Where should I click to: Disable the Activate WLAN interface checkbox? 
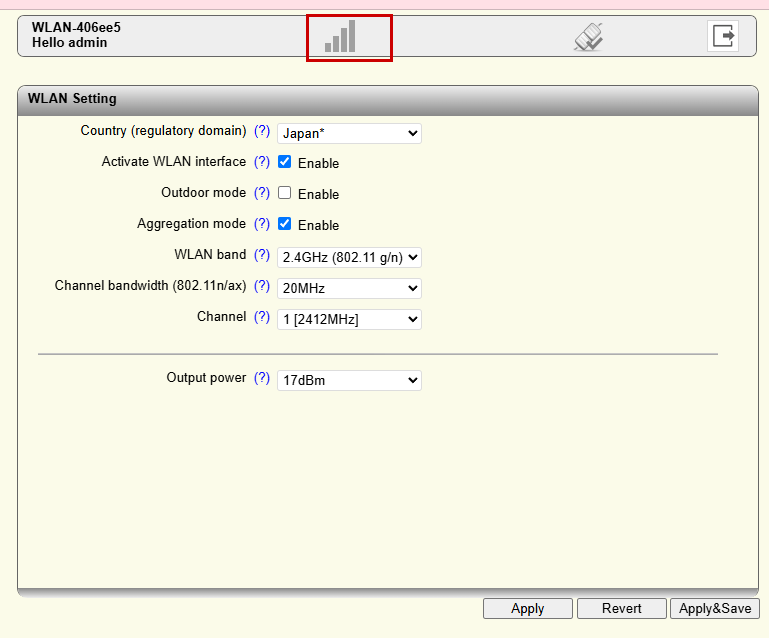pyautogui.click(x=285, y=162)
